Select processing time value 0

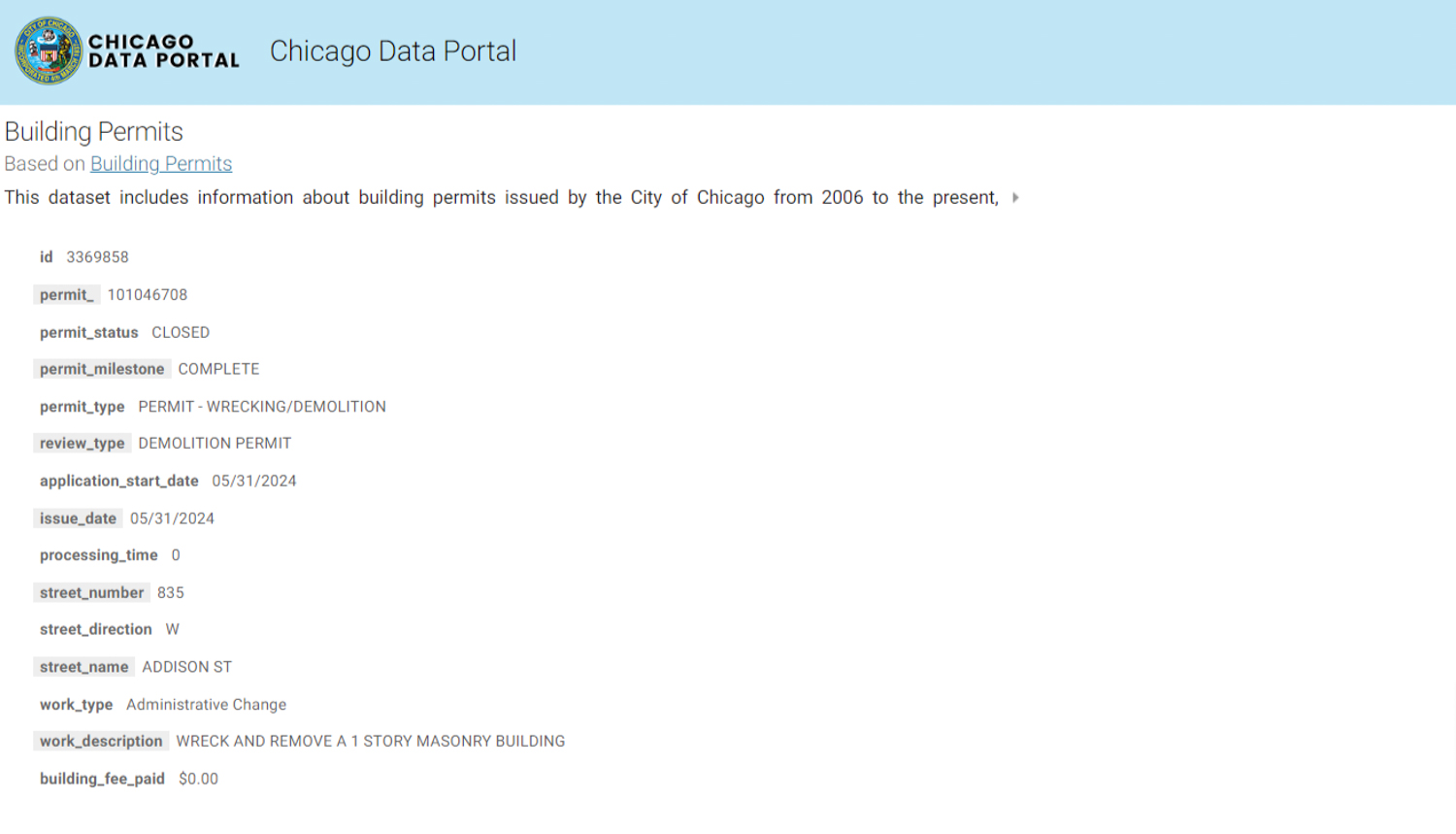coord(176,555)
